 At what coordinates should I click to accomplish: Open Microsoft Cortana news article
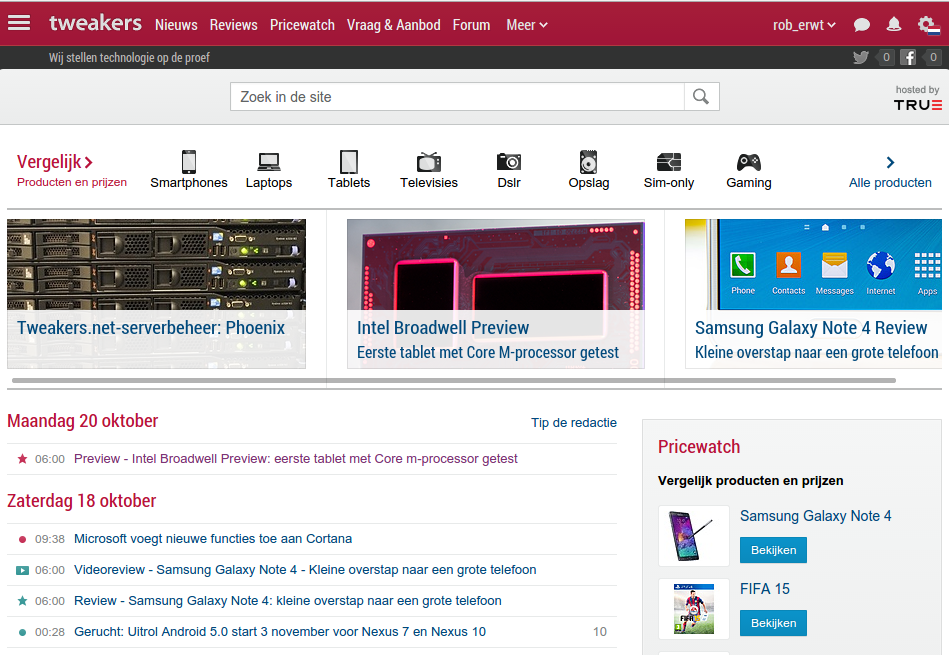pos(212,539)
